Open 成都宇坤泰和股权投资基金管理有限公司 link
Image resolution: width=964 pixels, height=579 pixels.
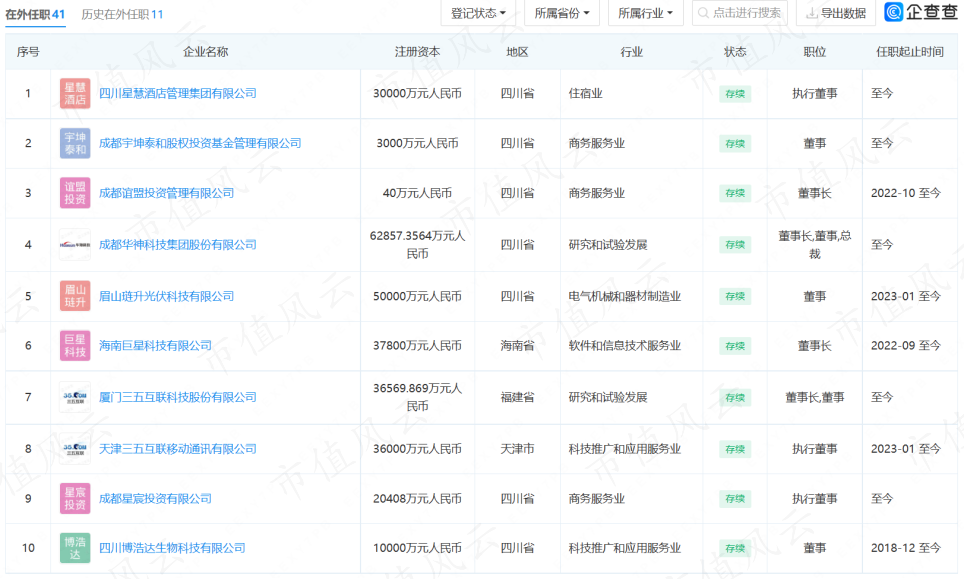pyautogui.click(x=200, y=143)
